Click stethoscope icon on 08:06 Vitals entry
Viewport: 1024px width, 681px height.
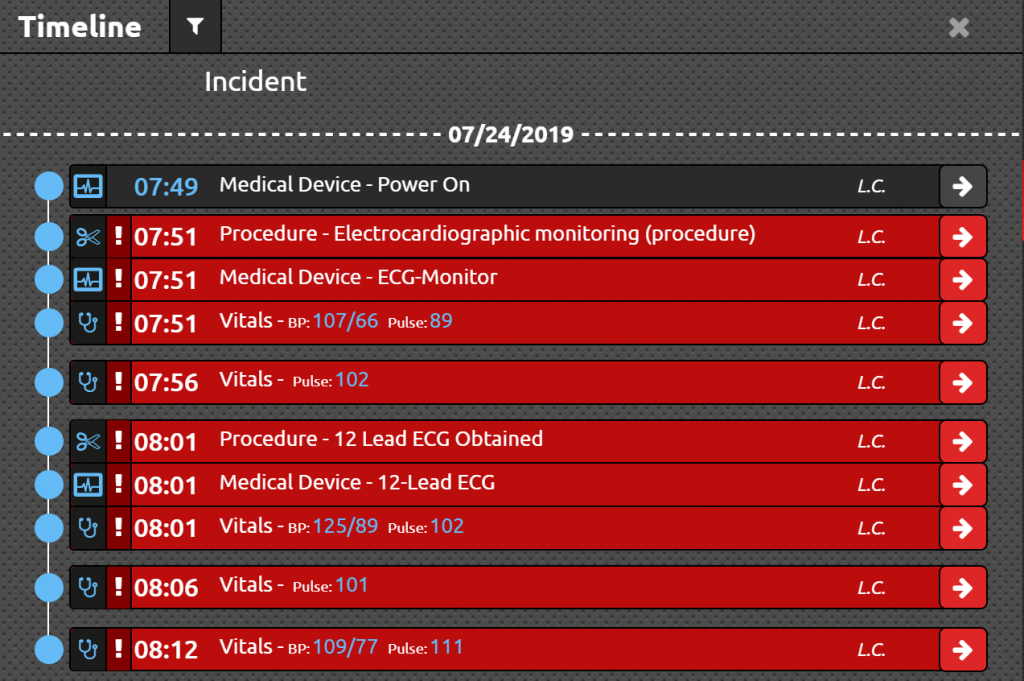click(x=89, y=588)
